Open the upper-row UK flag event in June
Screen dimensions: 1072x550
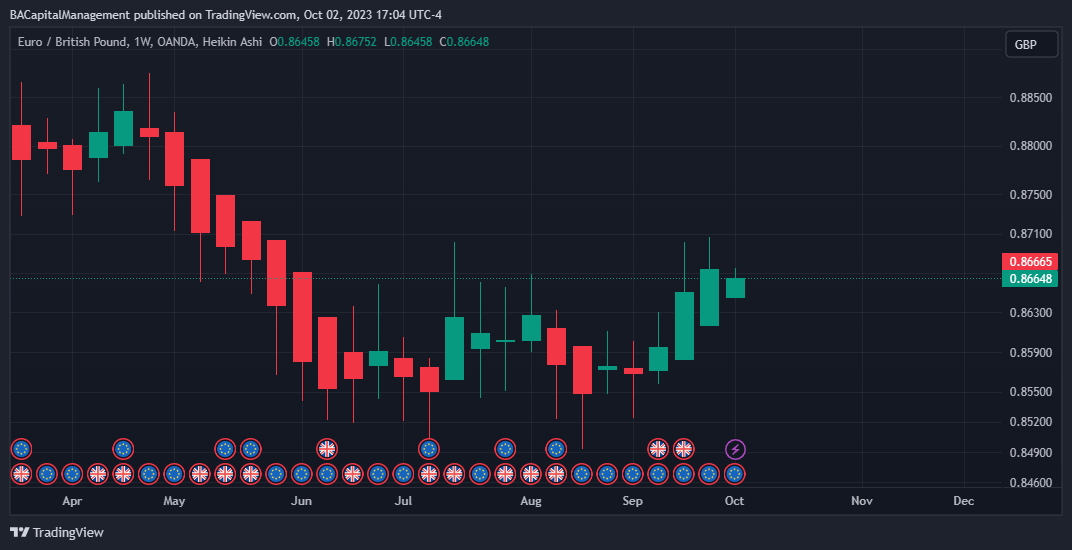[x=327, y=449]
